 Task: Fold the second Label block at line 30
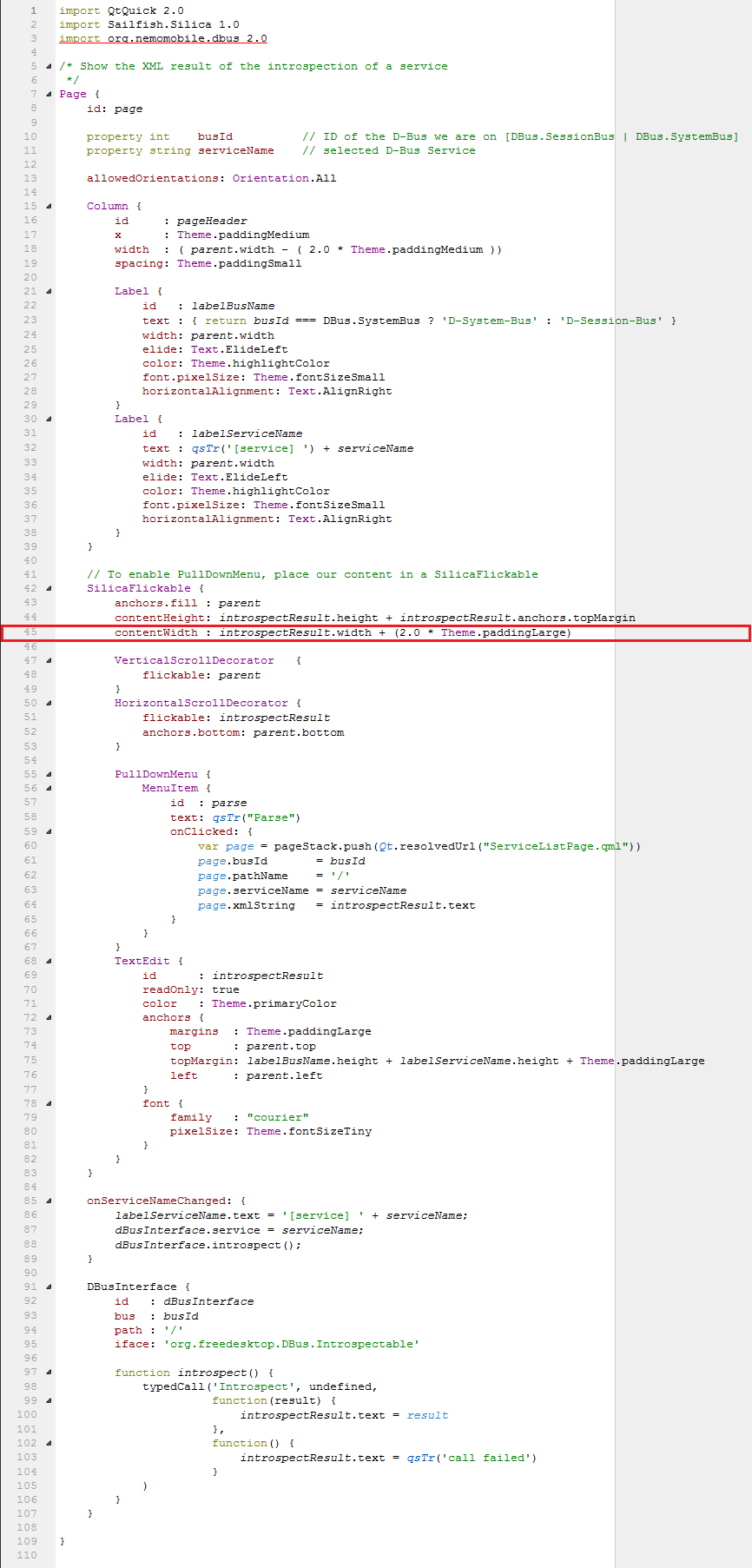coord(48,419)
